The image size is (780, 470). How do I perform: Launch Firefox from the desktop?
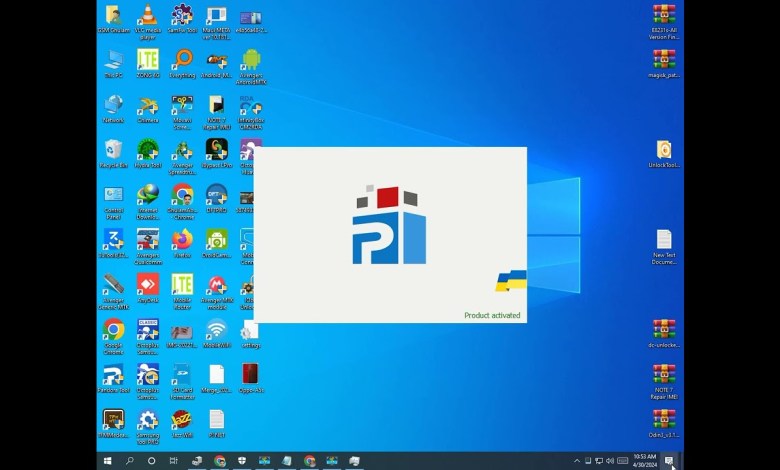(x=182, y=241)
